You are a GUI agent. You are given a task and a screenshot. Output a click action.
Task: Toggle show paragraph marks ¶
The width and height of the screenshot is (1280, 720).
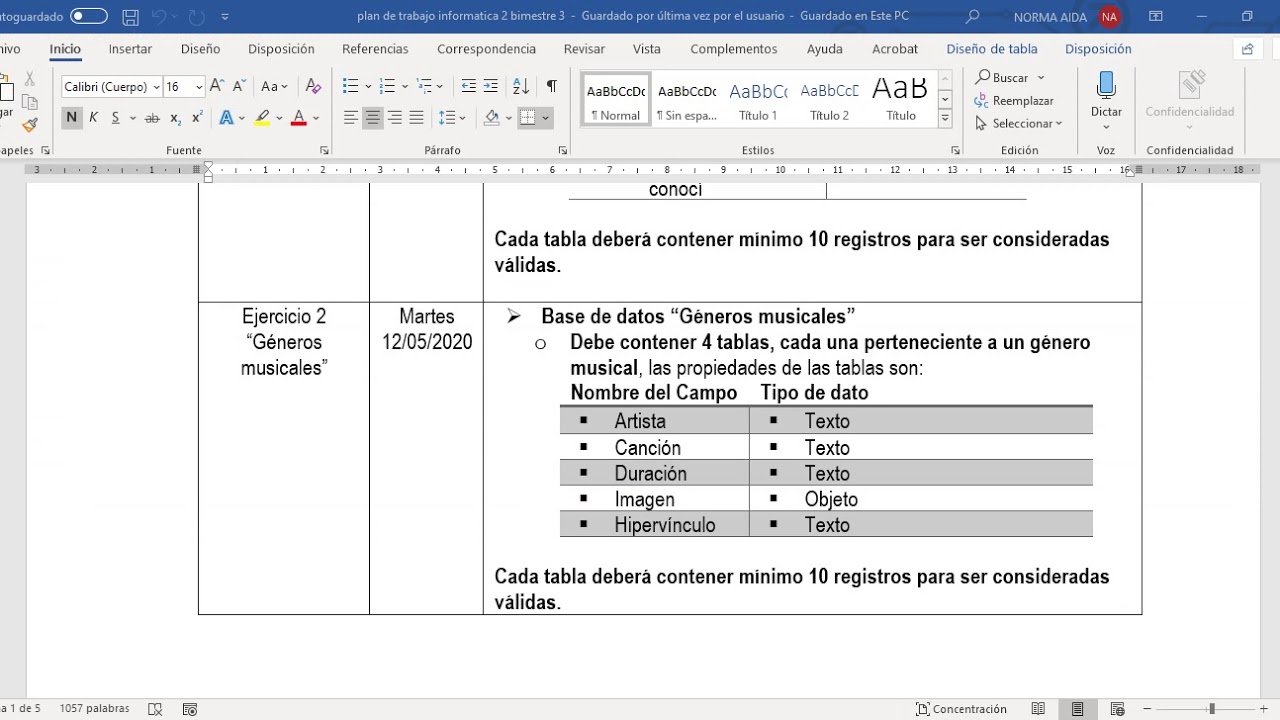551,87
